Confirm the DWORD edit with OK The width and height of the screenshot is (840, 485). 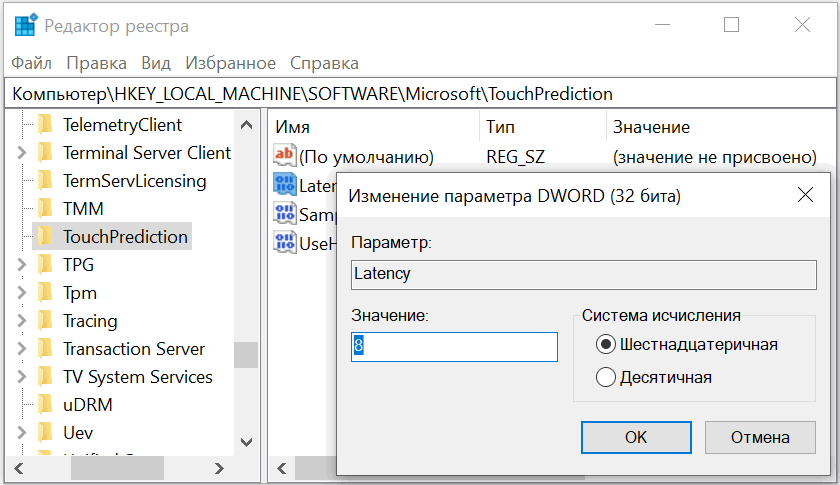click(636, 437)
